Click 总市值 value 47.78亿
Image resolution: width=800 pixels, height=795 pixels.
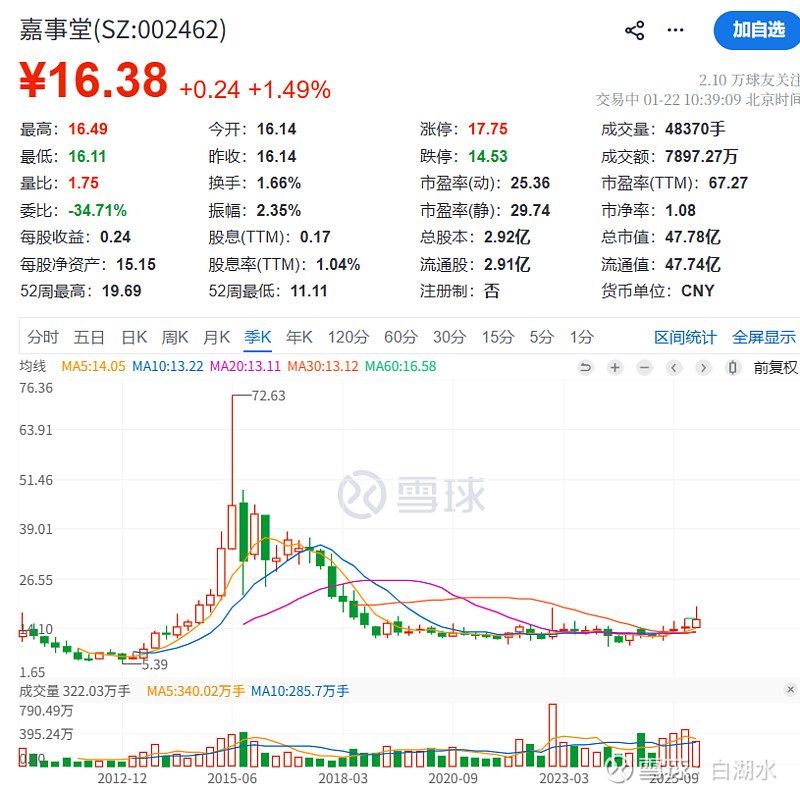tap(692, 237)
